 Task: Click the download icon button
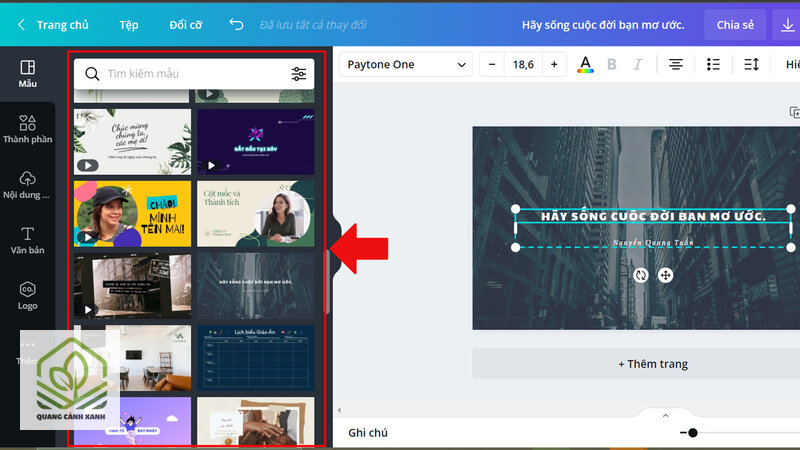click(x=787, y=24)
